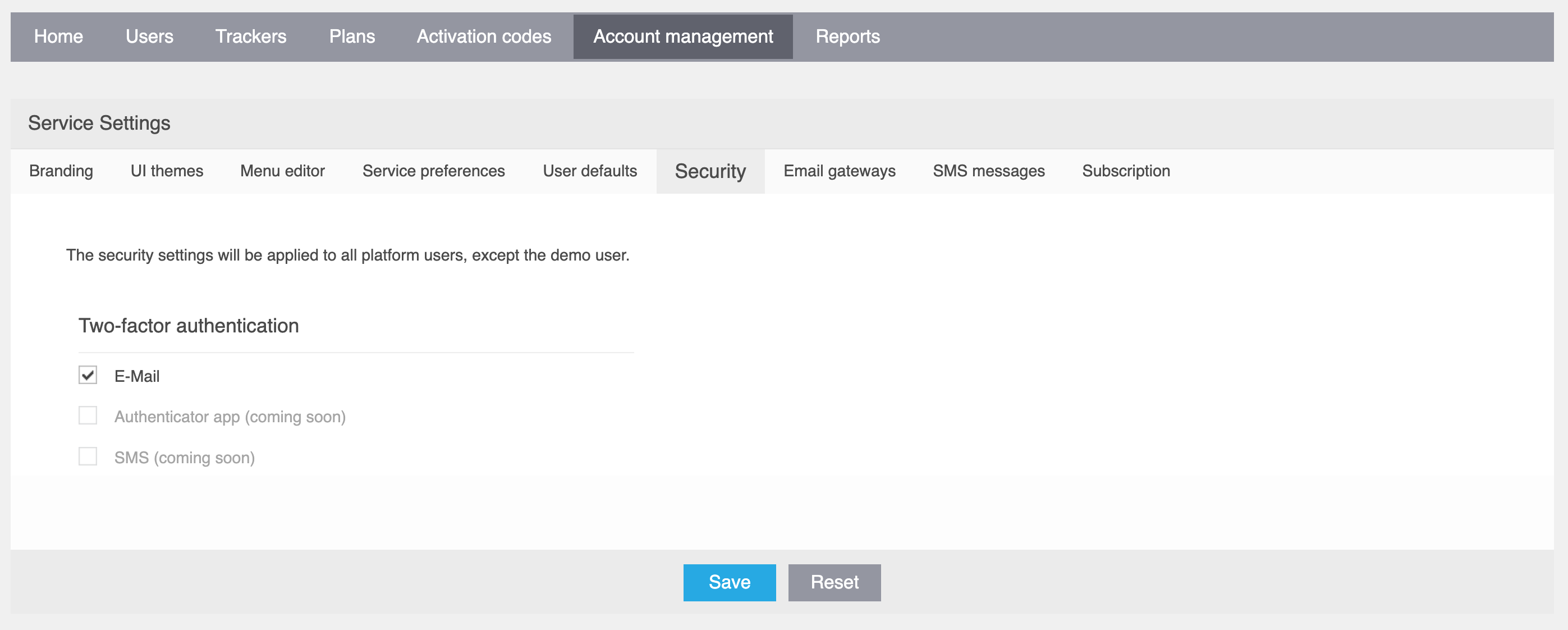Go to the Users section

[x=149, y=36]
